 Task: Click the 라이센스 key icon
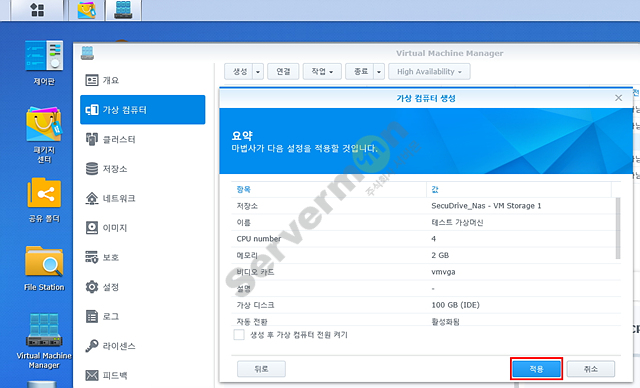[x=92, y=346]
